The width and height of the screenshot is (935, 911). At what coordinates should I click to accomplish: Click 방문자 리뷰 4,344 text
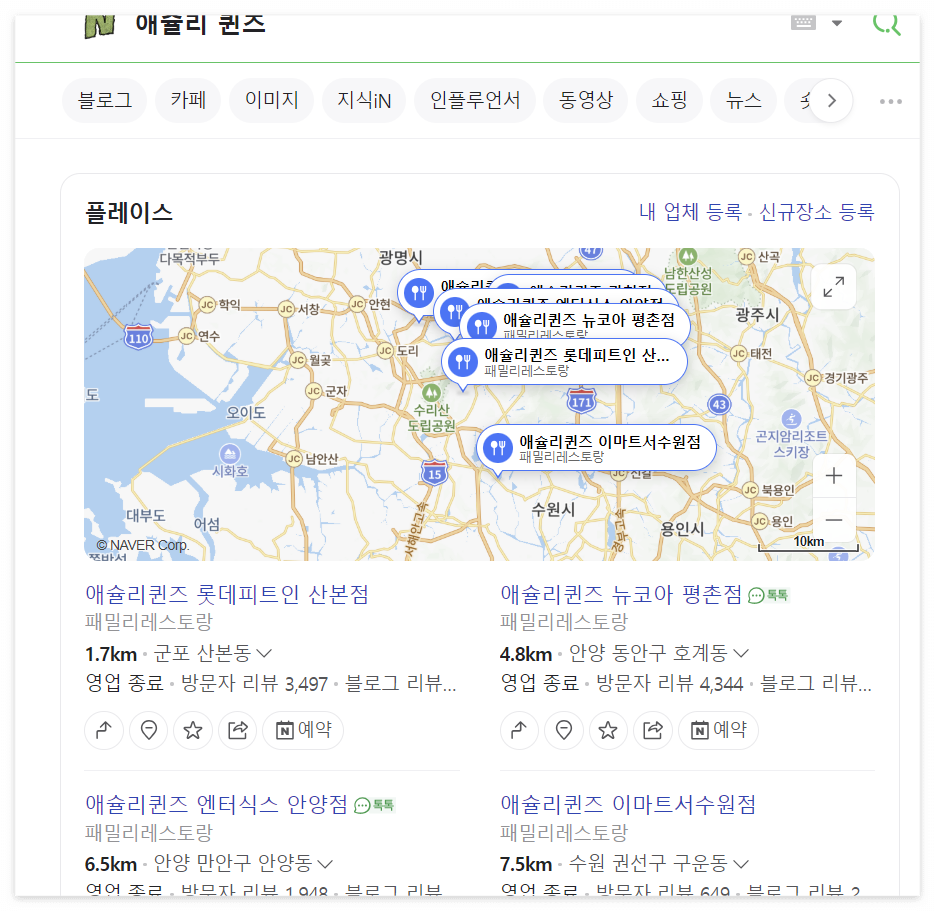click(670, 683)
